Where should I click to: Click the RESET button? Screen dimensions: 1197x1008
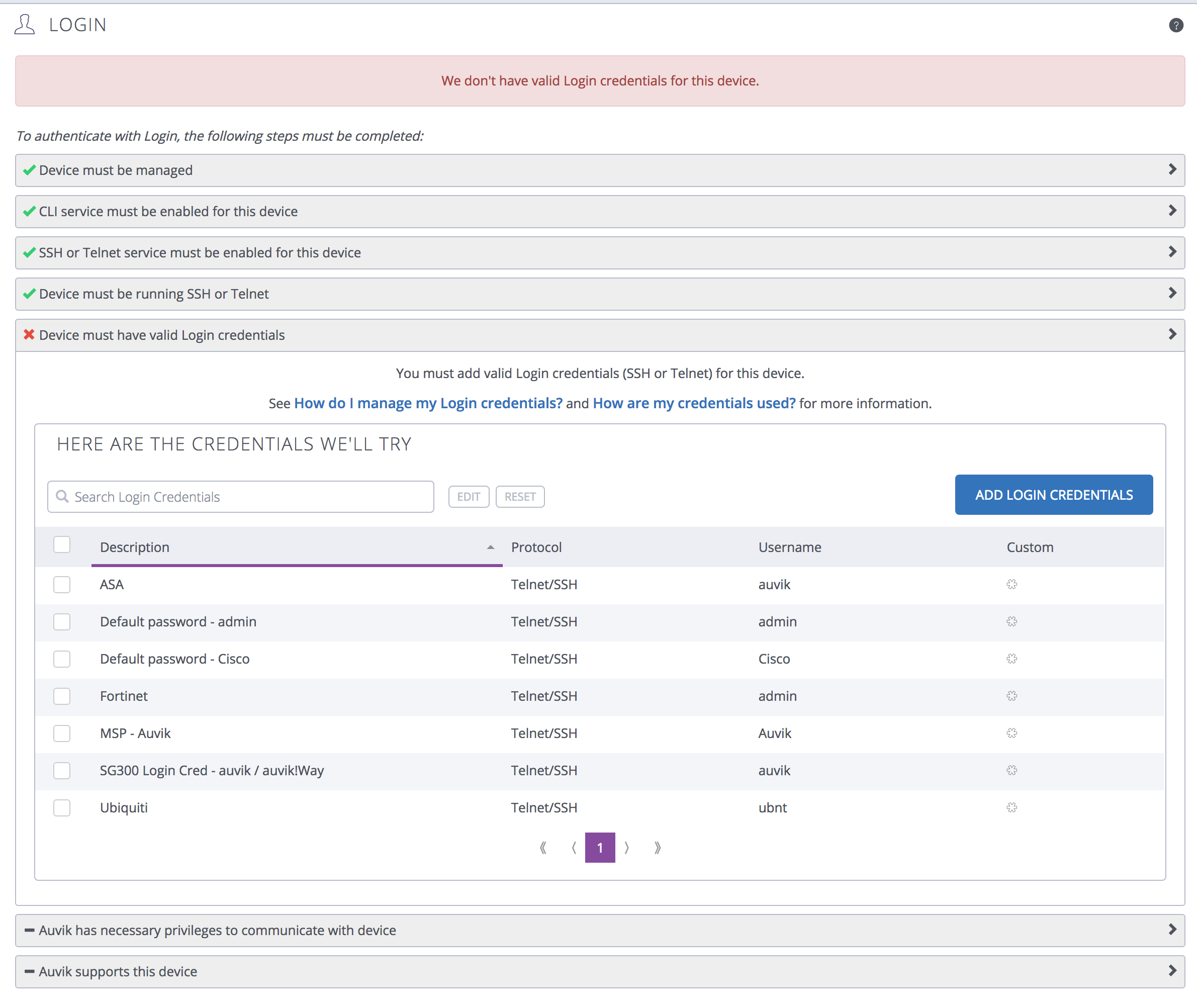click(520, 496)
